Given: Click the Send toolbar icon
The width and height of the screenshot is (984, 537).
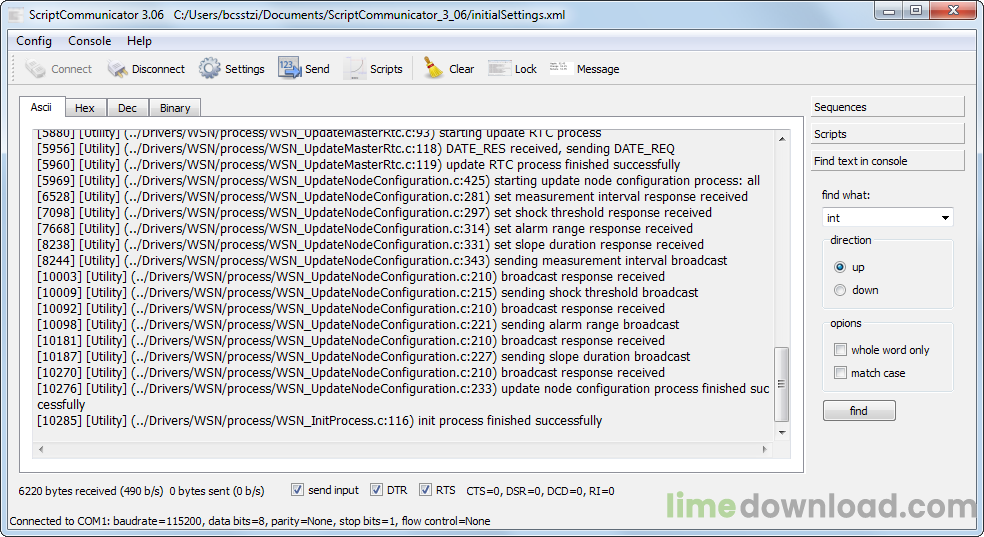Looking at the screenshot, I should point(289,69).
